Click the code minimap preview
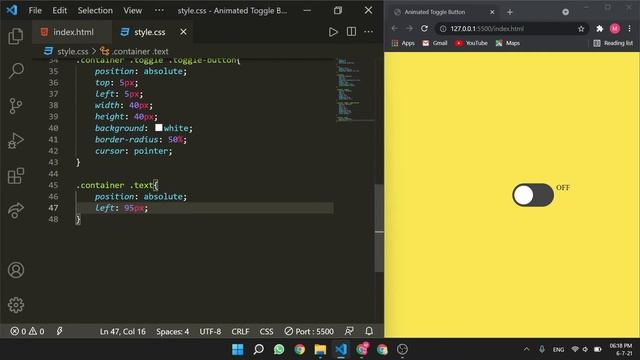This screenshot has width=640, height=360. point(354,90)
